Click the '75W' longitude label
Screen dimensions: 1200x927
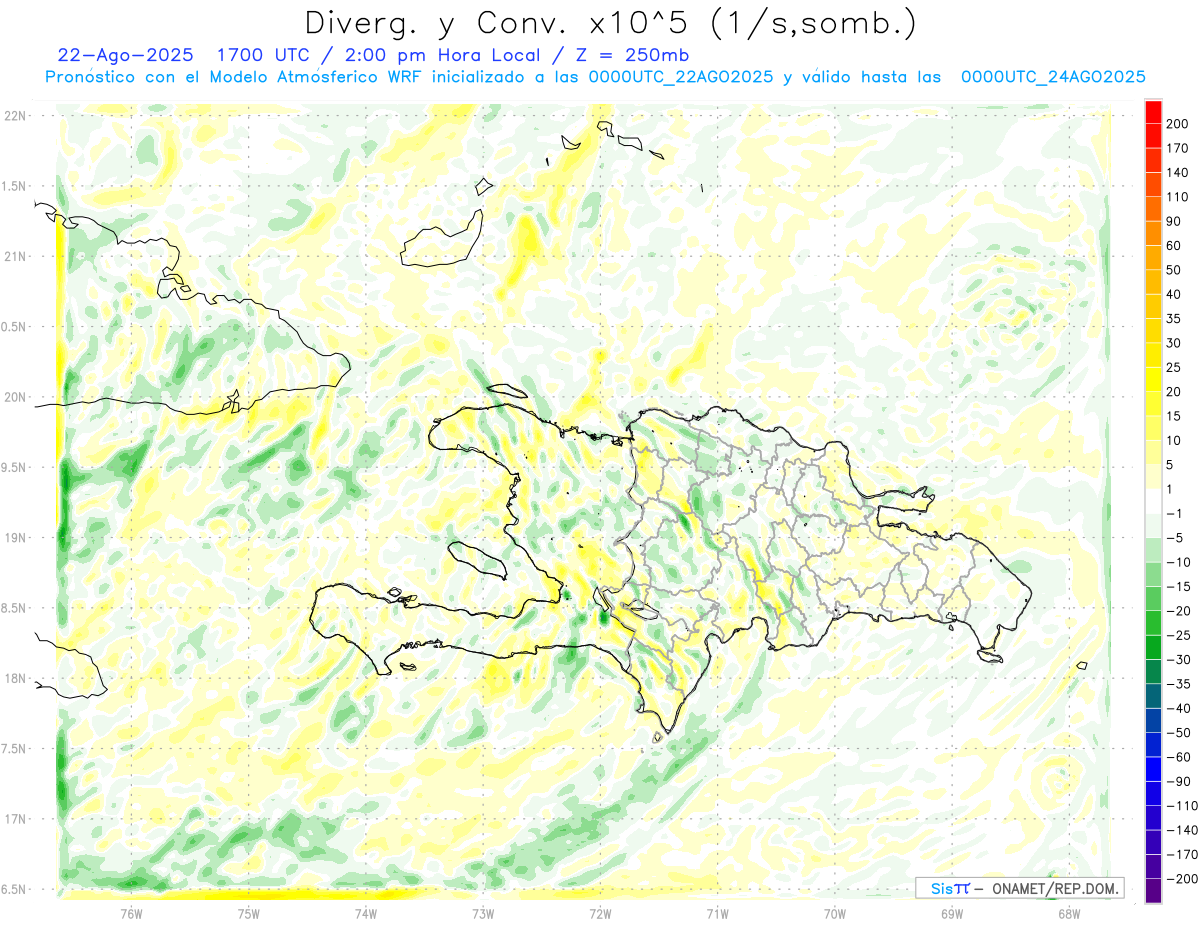pos(248,913)
